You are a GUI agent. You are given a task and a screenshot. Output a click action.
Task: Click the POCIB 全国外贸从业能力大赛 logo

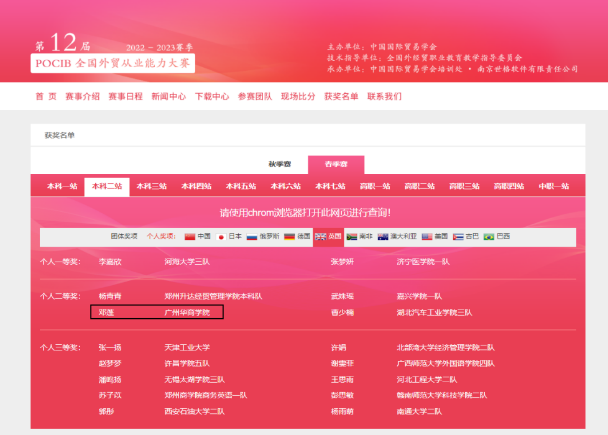coord(112,64)
